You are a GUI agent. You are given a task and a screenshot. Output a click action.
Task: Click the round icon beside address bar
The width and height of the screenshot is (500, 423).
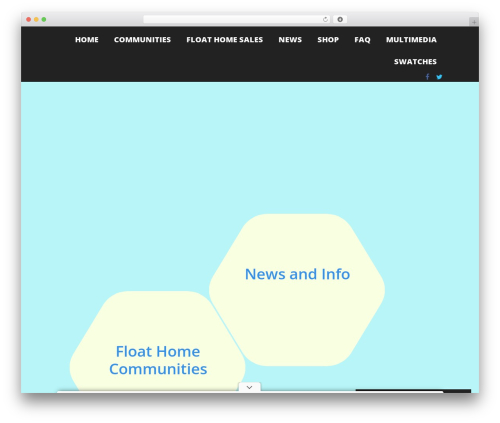coord(340,20)
